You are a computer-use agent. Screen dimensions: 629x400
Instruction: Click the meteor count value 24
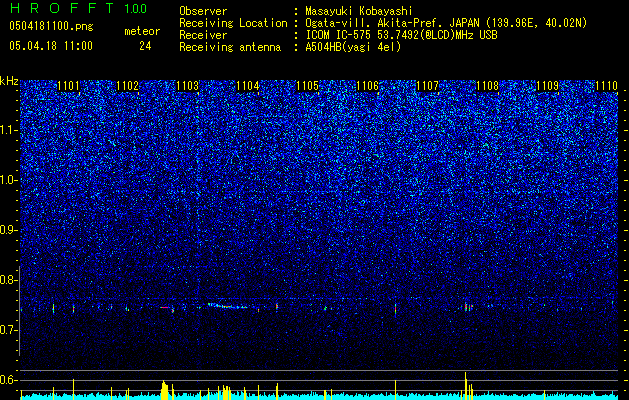(145, 46)
